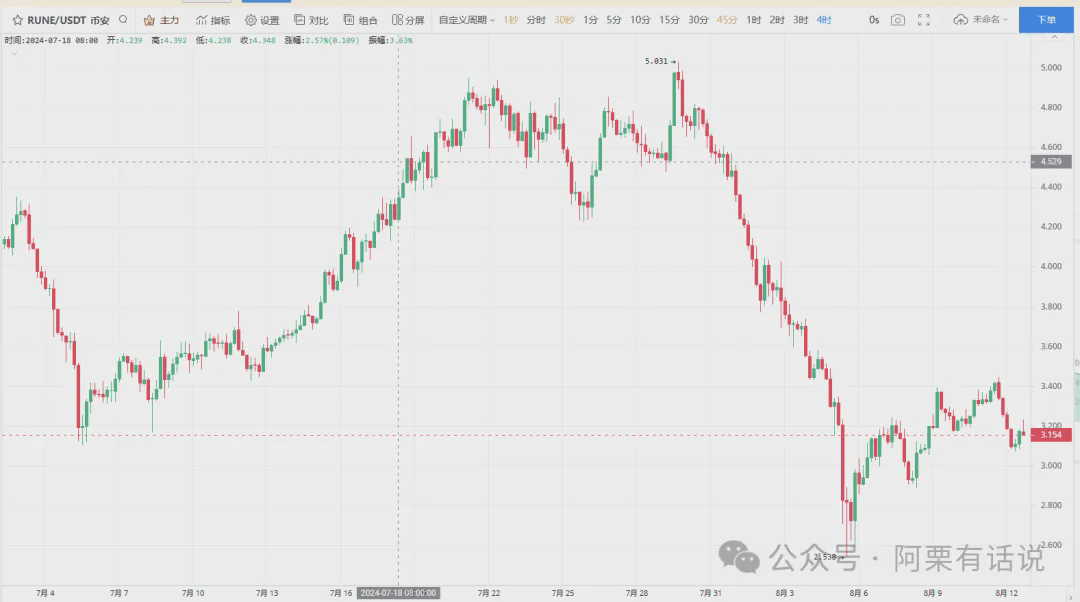Click the 4.000 price axis label
The height and width of the screenshot is (602, 1080).
[x=1050, y=266]
